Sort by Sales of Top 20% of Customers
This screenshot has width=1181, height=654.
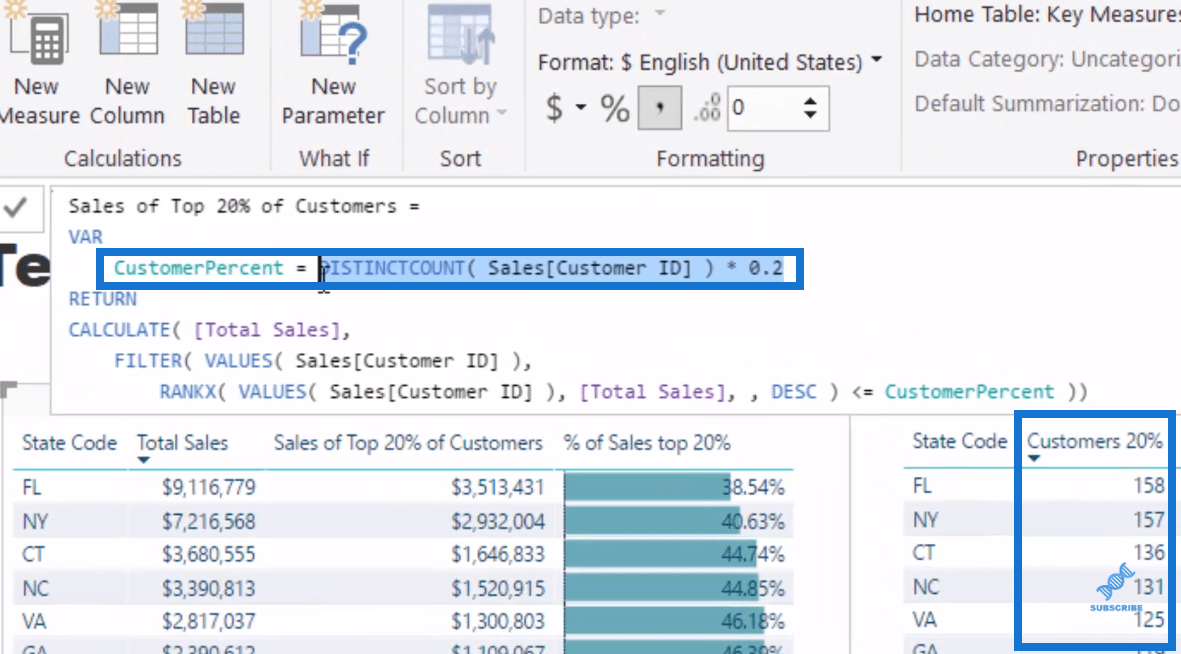[x=407, y=442]
